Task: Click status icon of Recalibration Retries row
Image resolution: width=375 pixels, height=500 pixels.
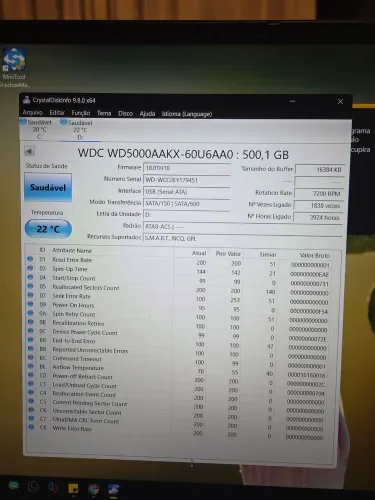Action: click(31, 322)
